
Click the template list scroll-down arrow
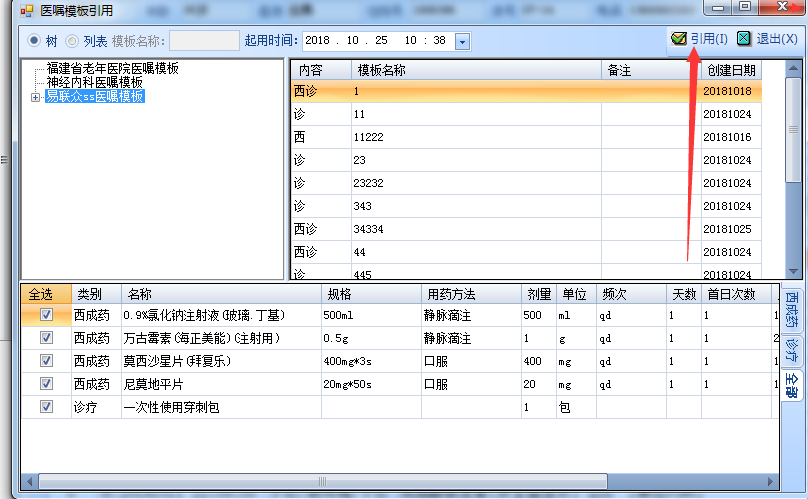point(793,272)
